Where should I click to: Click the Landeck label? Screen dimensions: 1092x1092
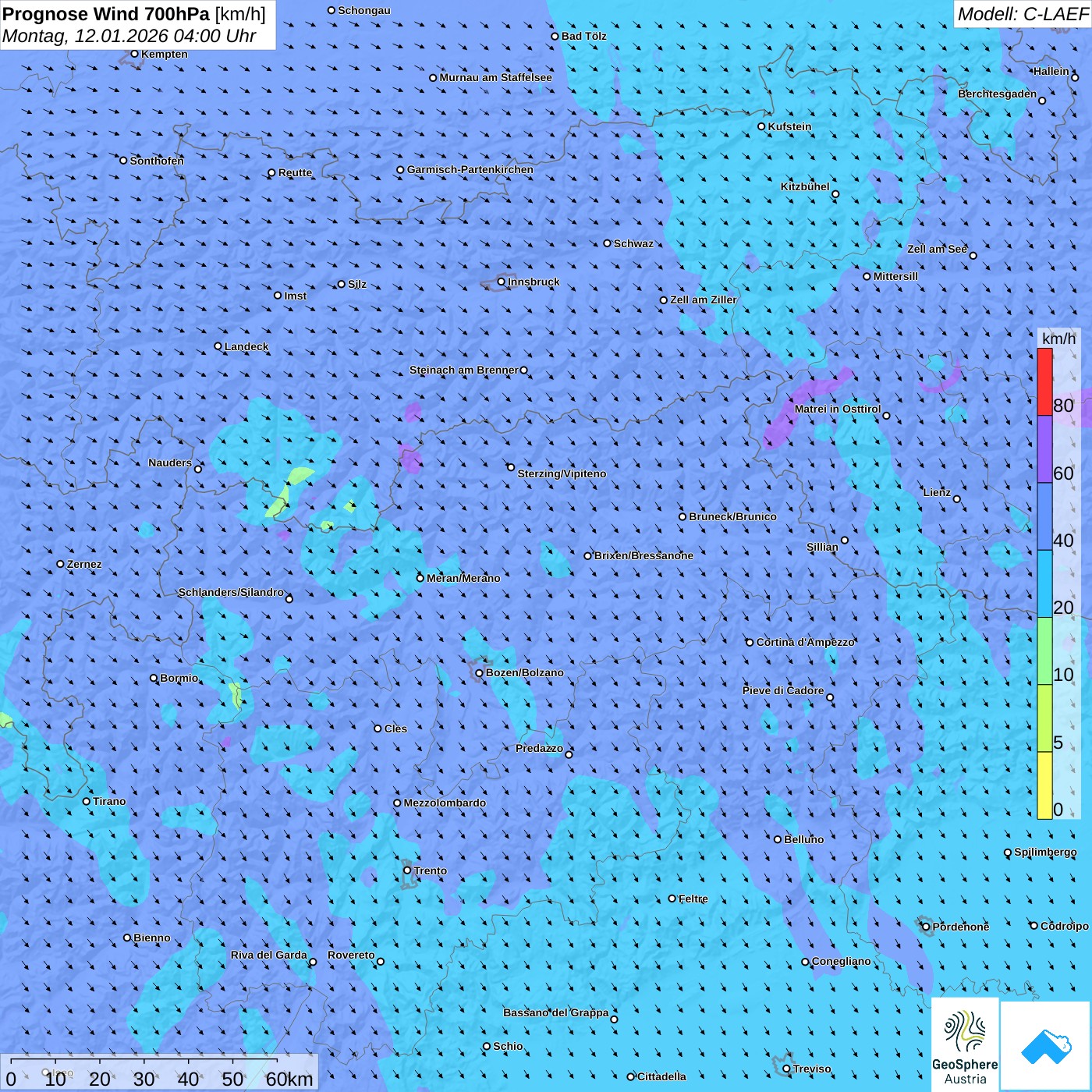(246, 346)
